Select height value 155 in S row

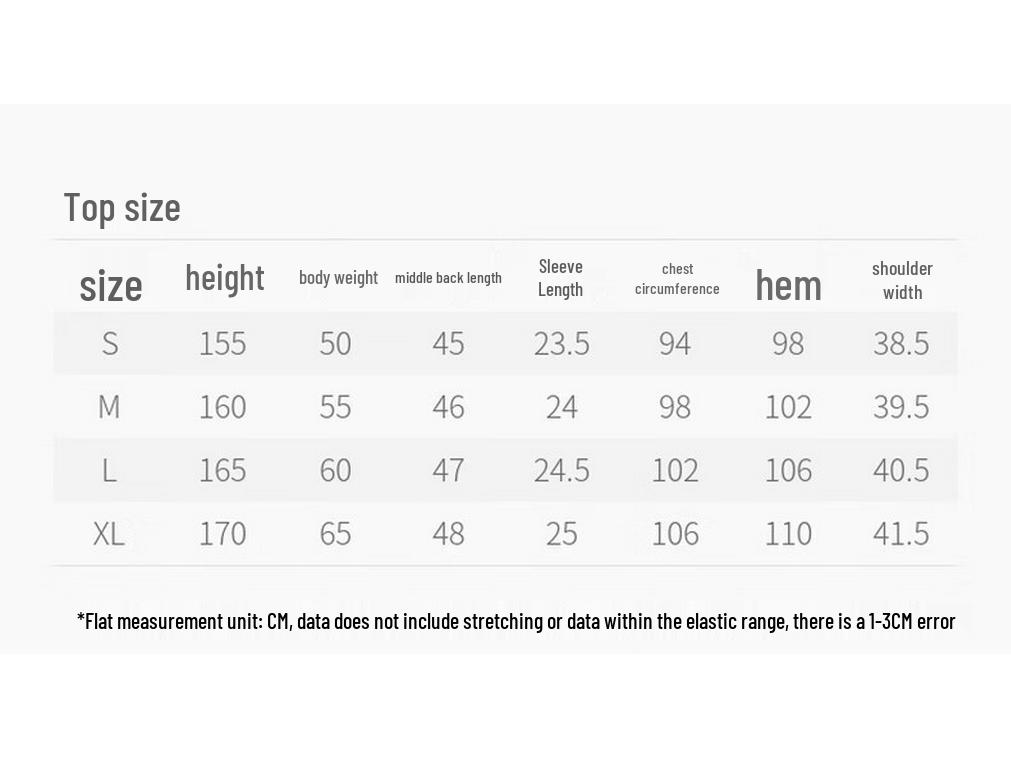(222, 344)
